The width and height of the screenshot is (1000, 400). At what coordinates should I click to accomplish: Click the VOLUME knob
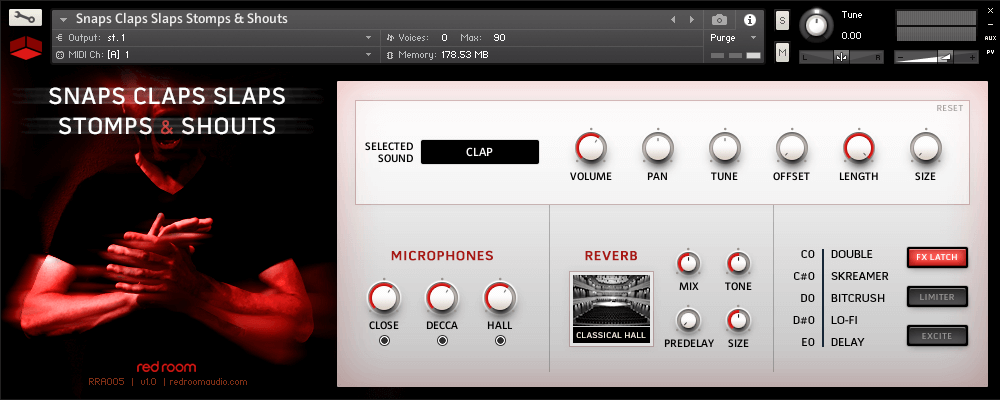click(591, 148)
